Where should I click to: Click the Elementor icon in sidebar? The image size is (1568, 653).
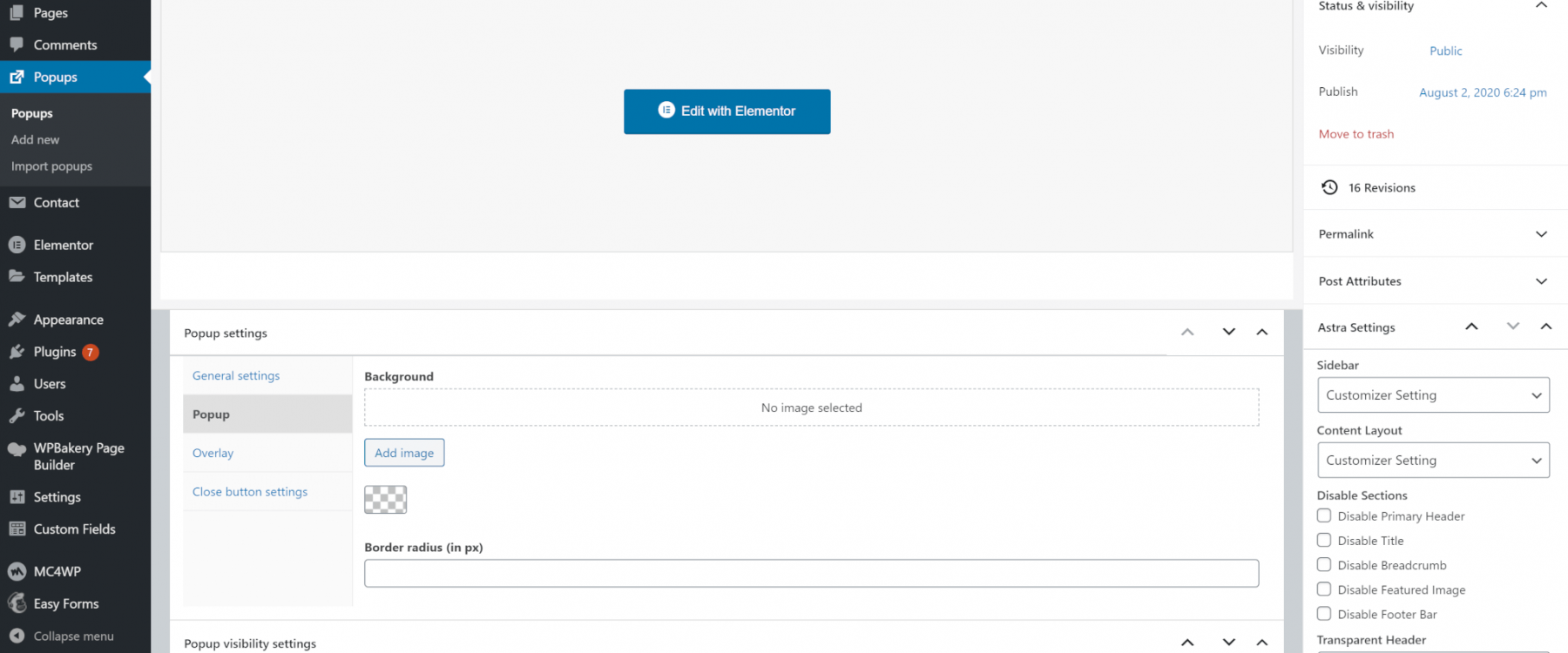click(17, 246)
